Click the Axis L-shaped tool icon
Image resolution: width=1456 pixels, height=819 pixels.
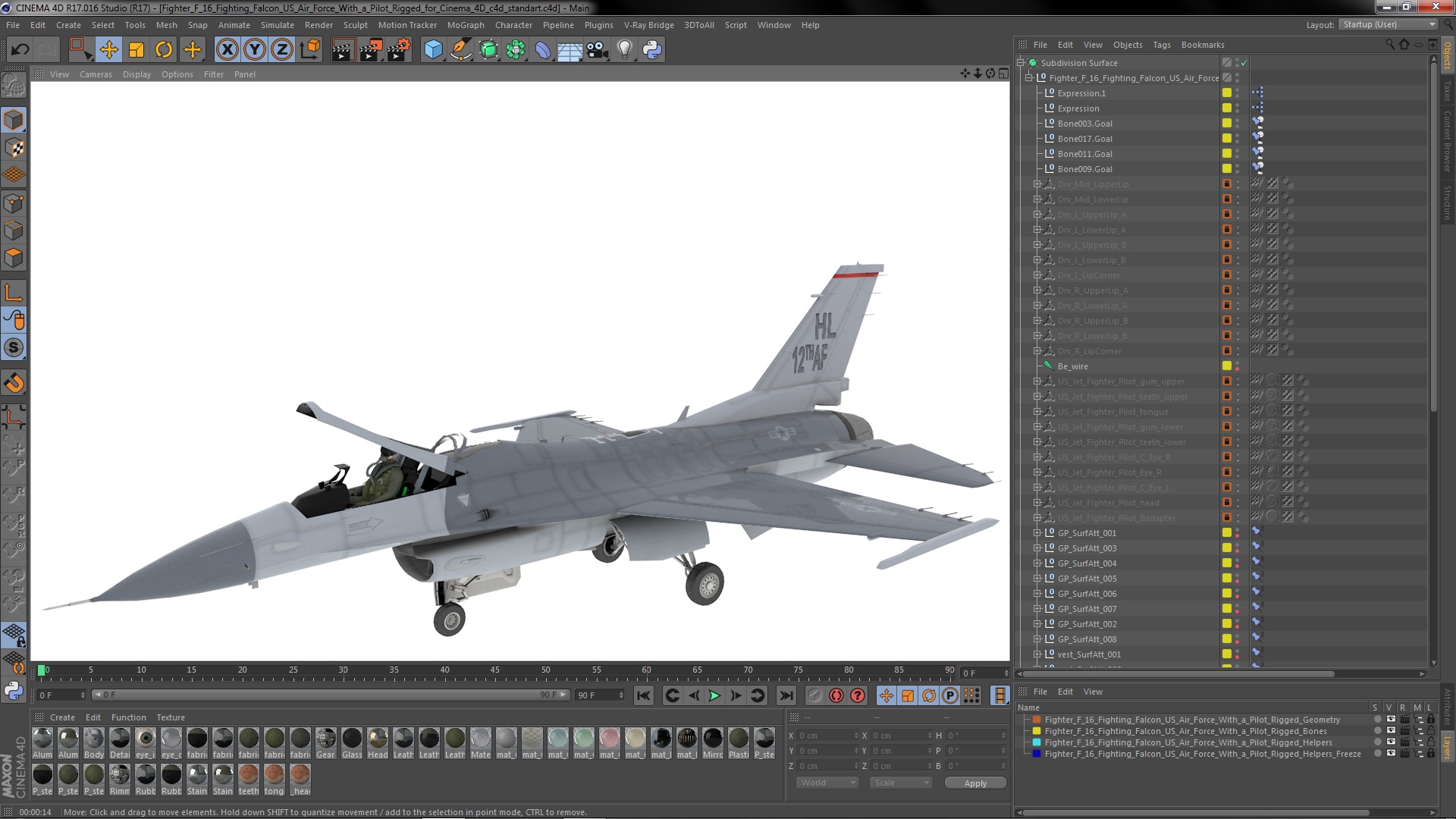click(x=14, y=293)
